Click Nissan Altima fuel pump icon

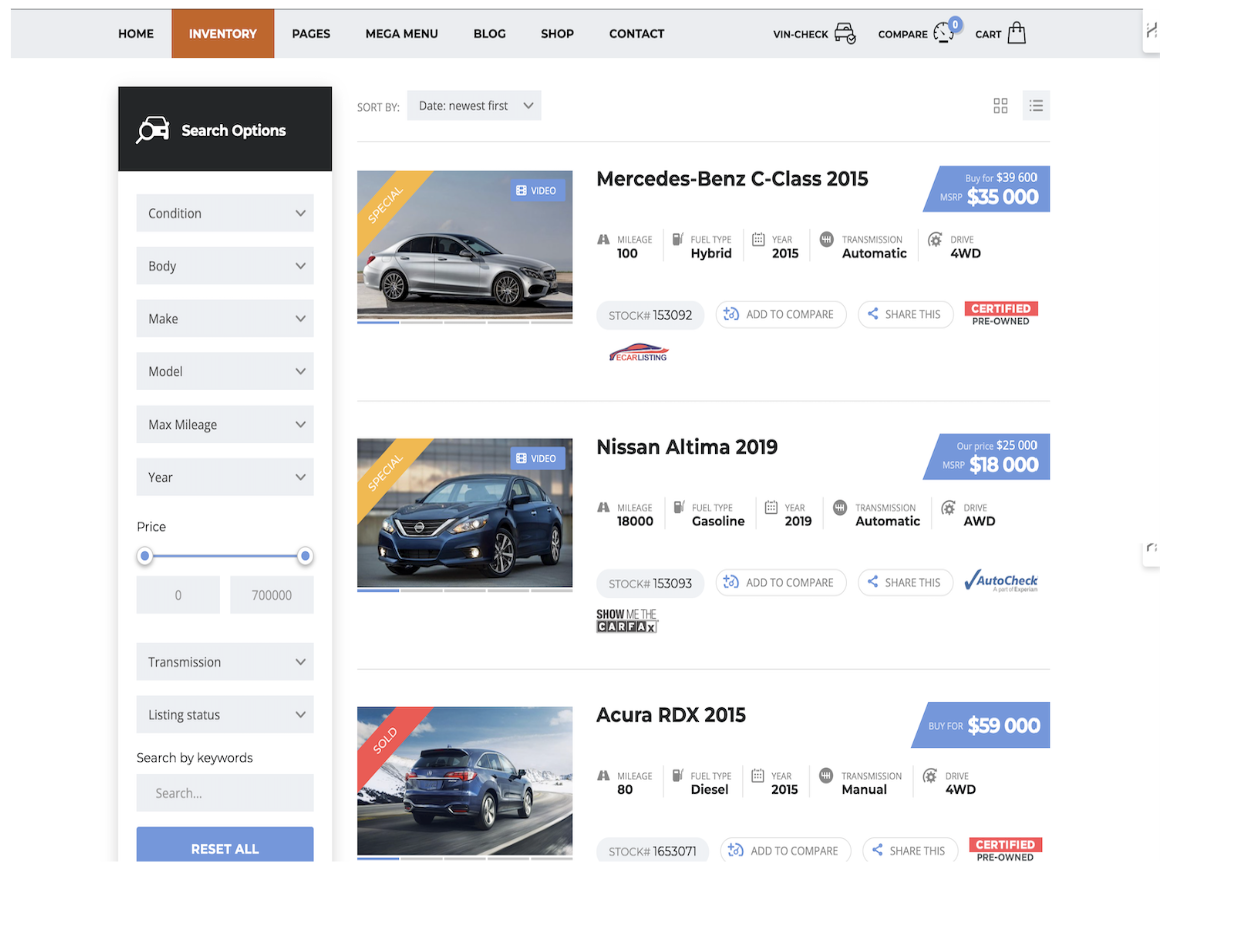(678, 507)
